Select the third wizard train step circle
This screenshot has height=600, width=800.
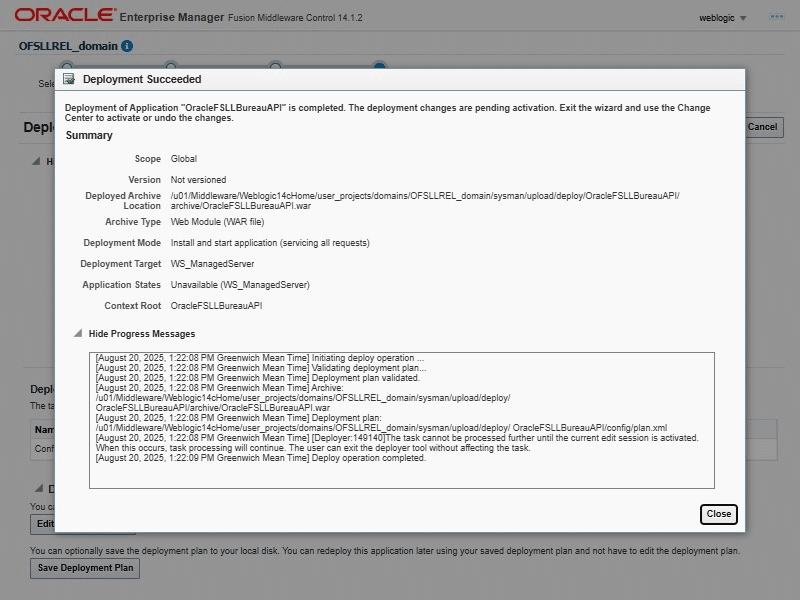(x=275, y=66)
